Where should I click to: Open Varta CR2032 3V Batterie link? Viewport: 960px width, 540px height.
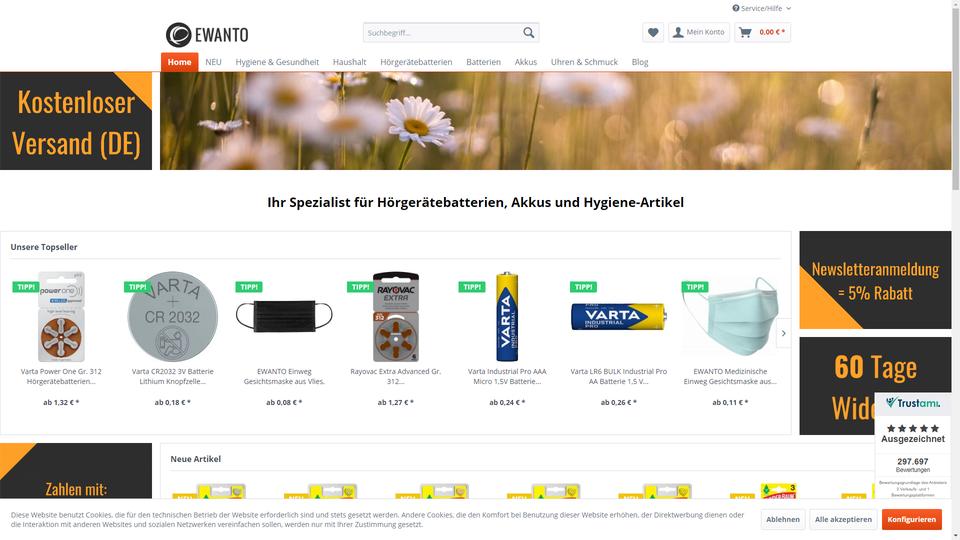click(173, 376)
